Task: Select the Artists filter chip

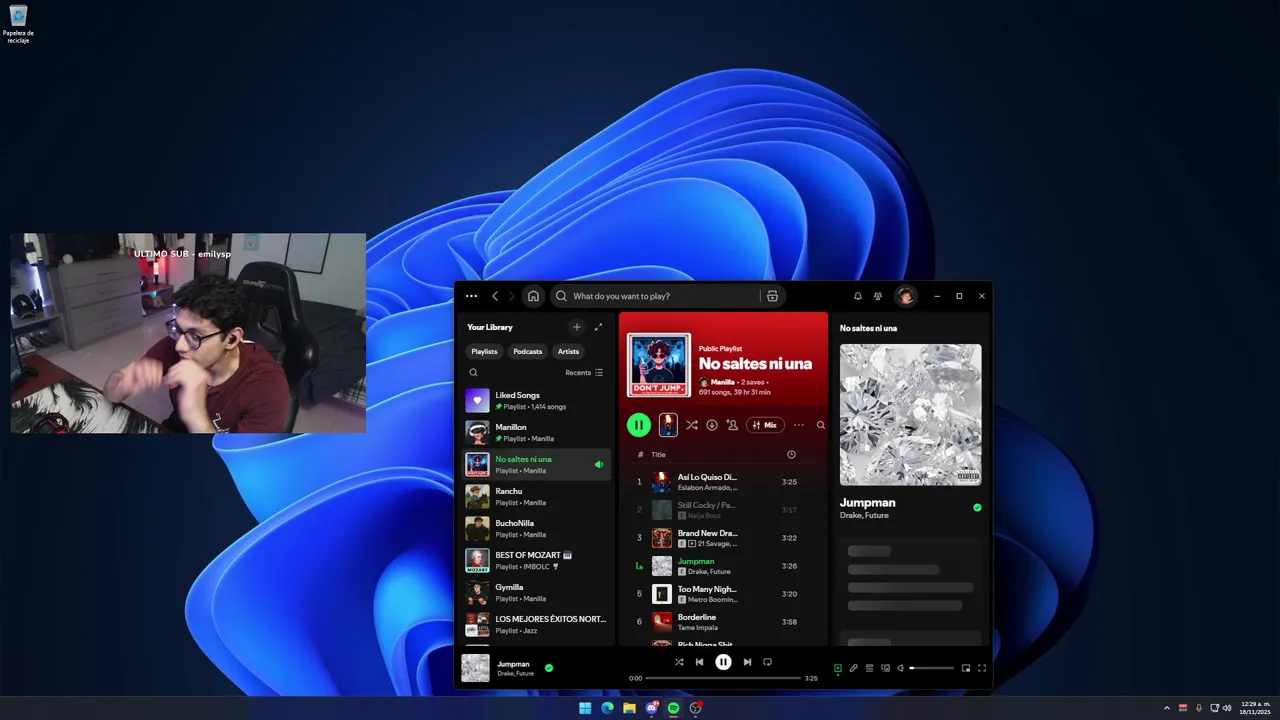Action: (x=568, y=351)
